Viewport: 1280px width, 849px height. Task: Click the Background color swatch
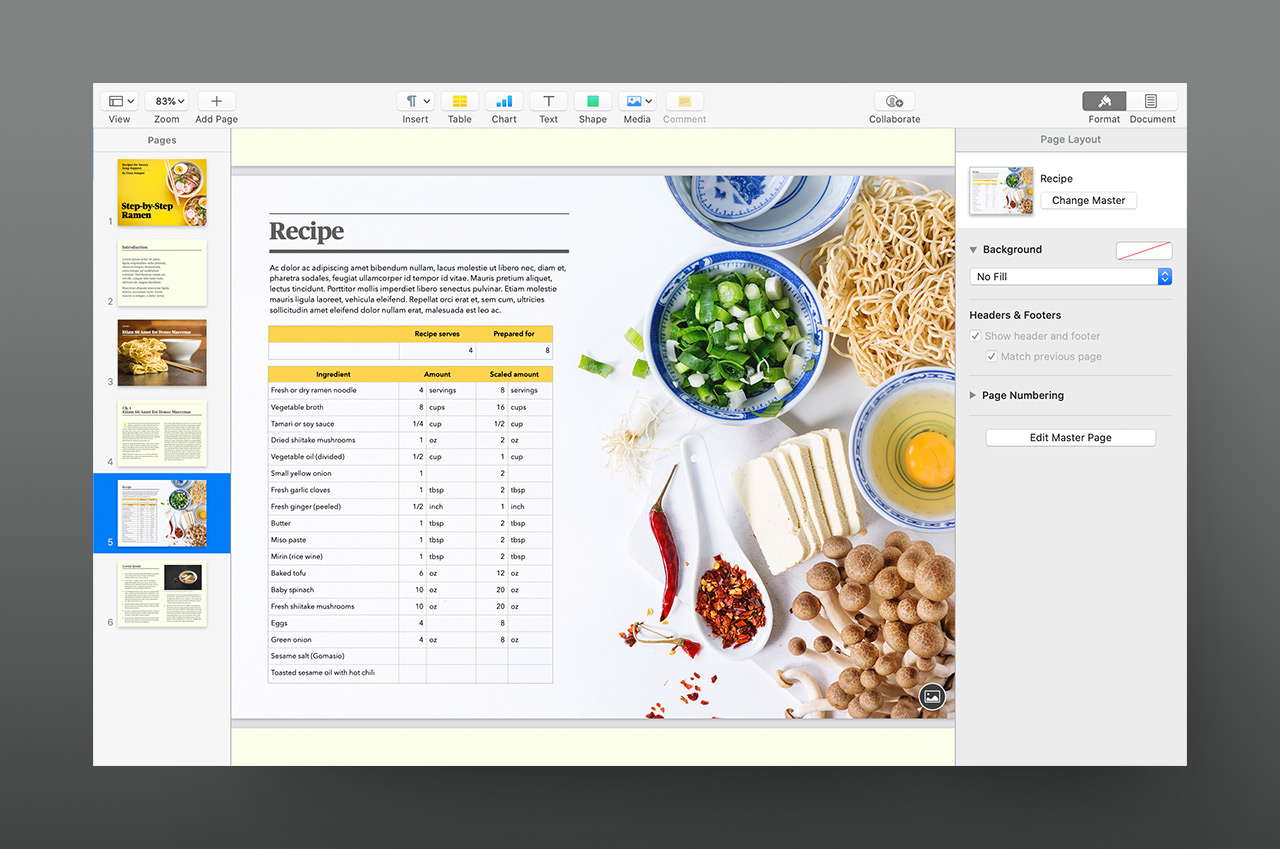pos(1143,250)
